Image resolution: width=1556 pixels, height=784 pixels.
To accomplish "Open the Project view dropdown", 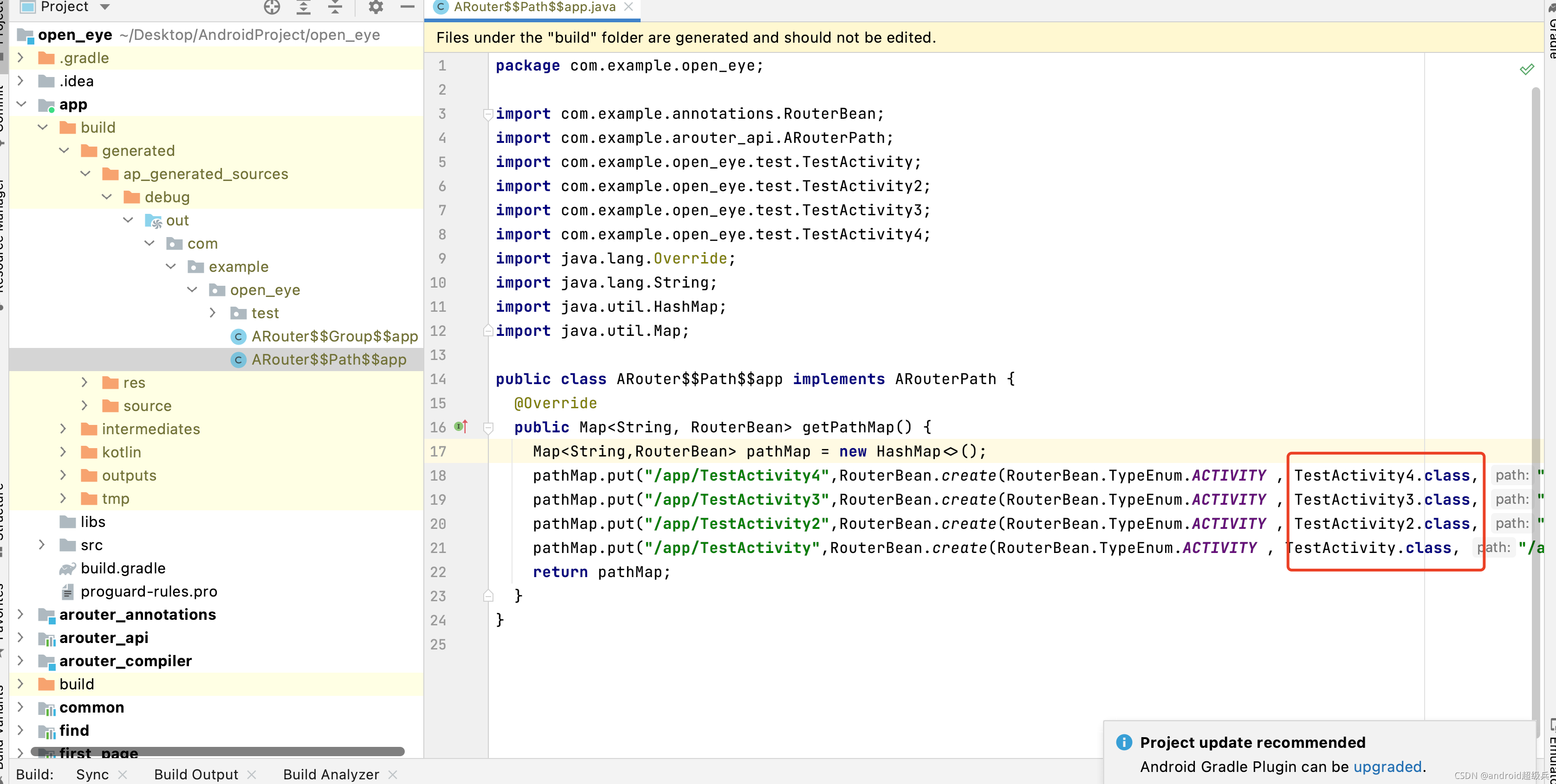I will click(x=105, y=7).
